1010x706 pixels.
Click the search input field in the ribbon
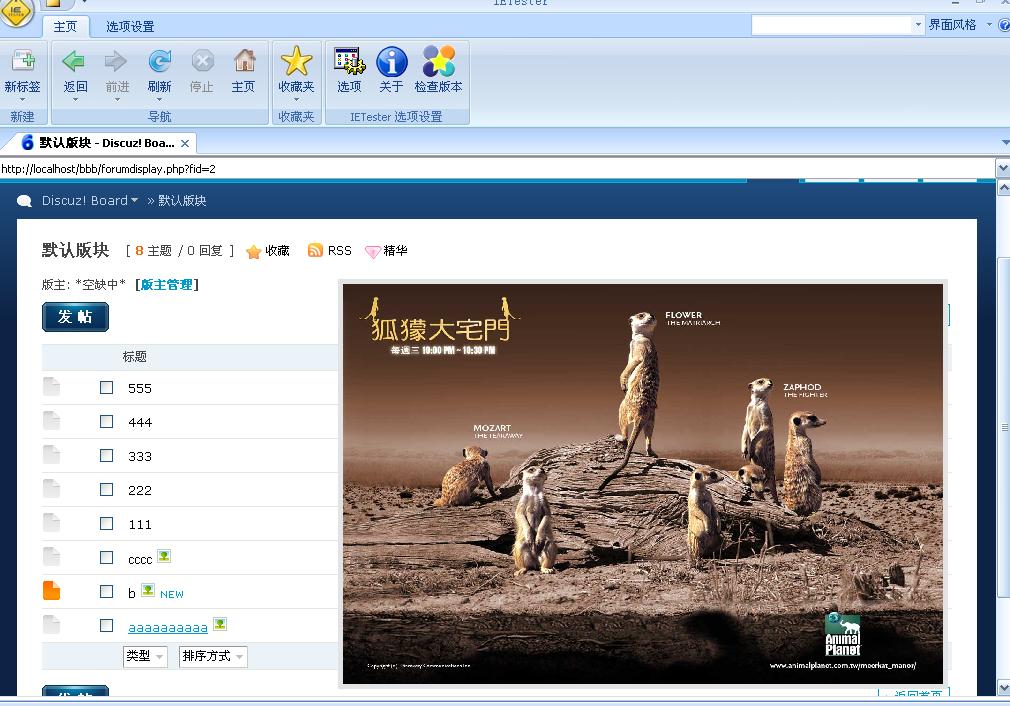point(831,25)
